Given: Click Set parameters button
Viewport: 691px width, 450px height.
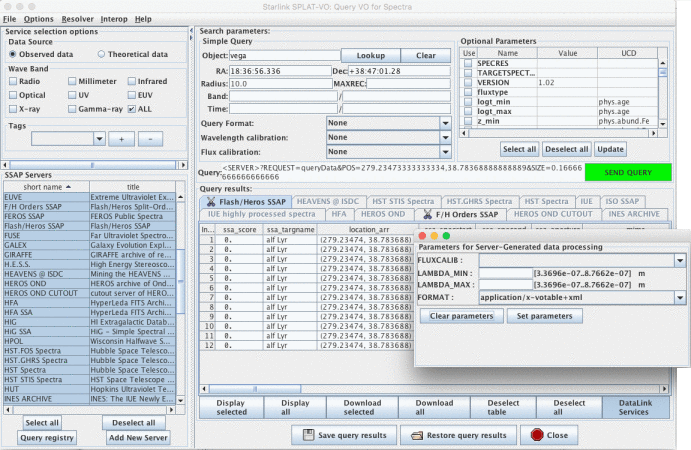Looking at the screenshot, I should tap(544, 316).
